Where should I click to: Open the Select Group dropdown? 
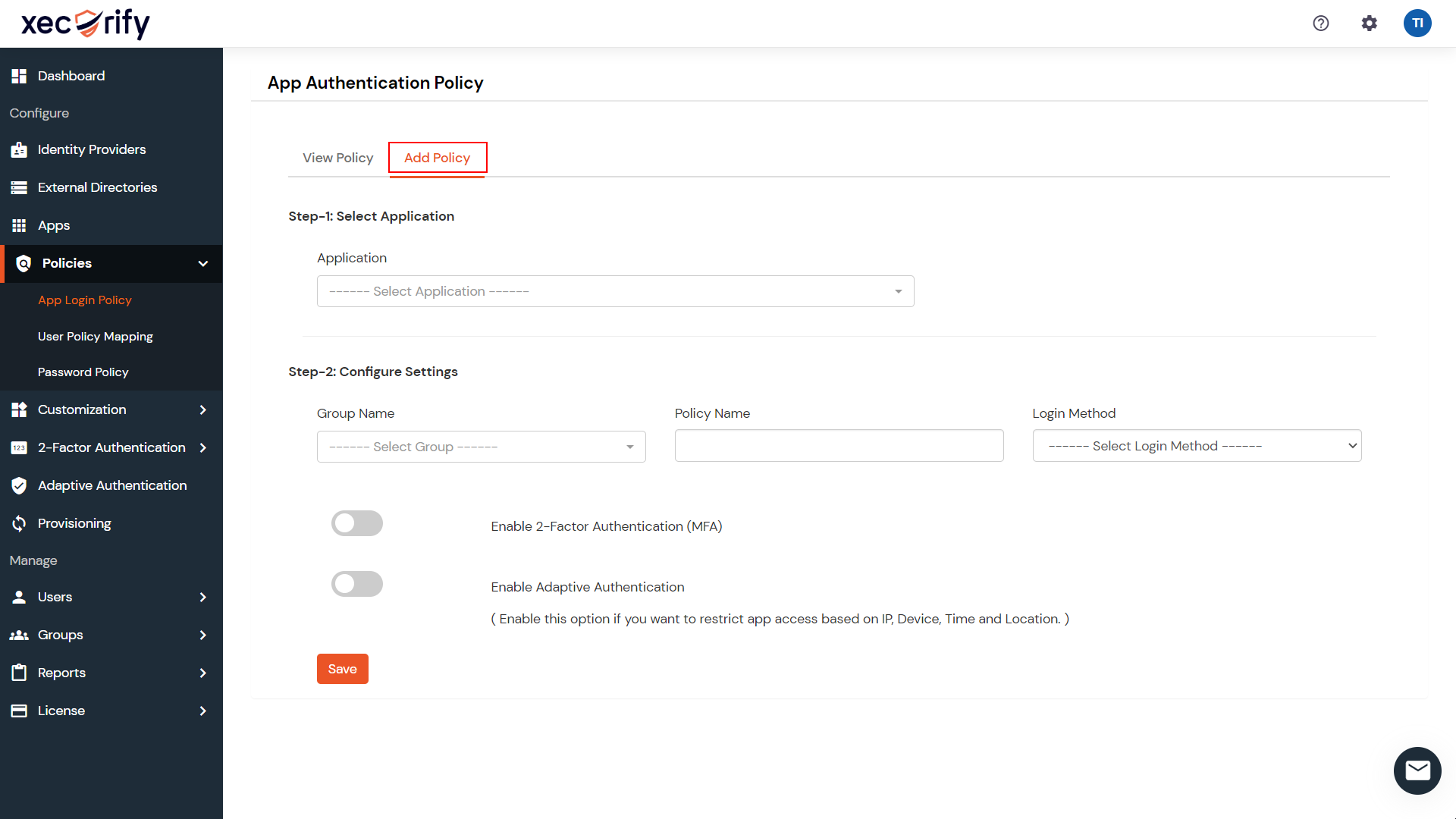[x=481, y=447]
